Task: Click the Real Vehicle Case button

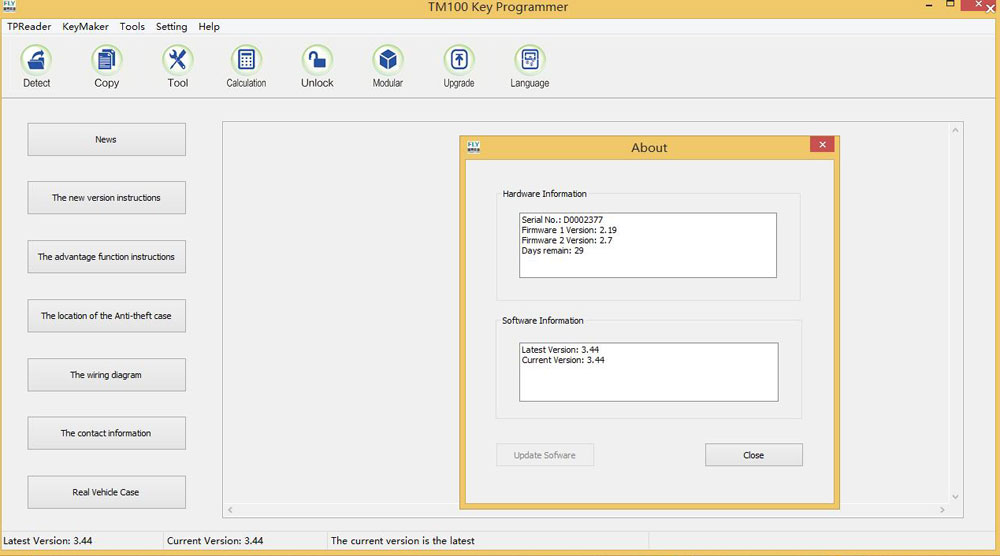Action: click(107, 492)
